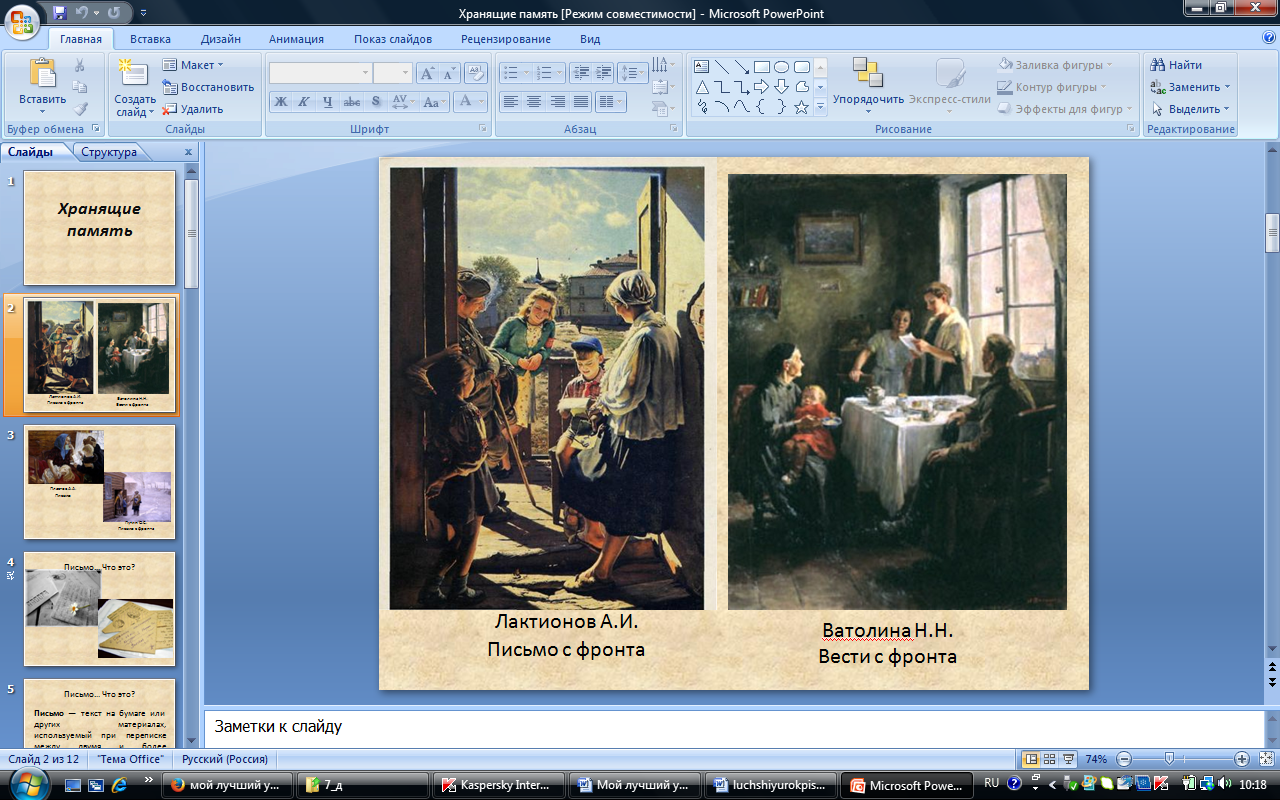Open the font name combo box

(321, 73)
